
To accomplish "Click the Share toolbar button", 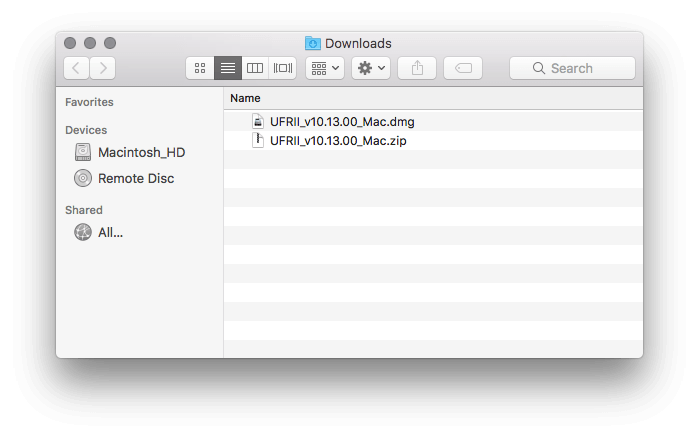I will pyautogui.click(x=417, y=68).
